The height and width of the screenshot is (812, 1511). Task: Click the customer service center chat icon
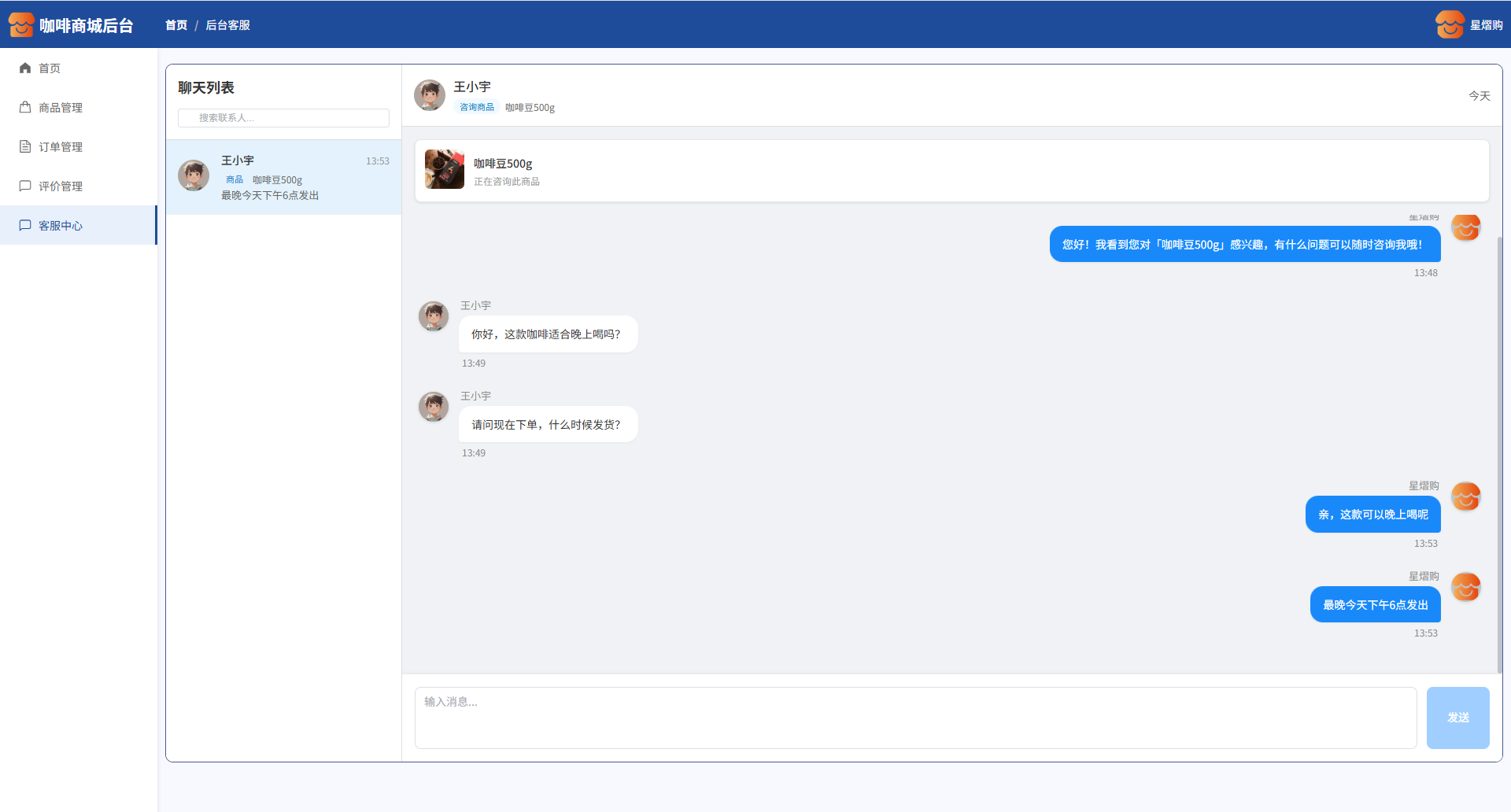25,226
